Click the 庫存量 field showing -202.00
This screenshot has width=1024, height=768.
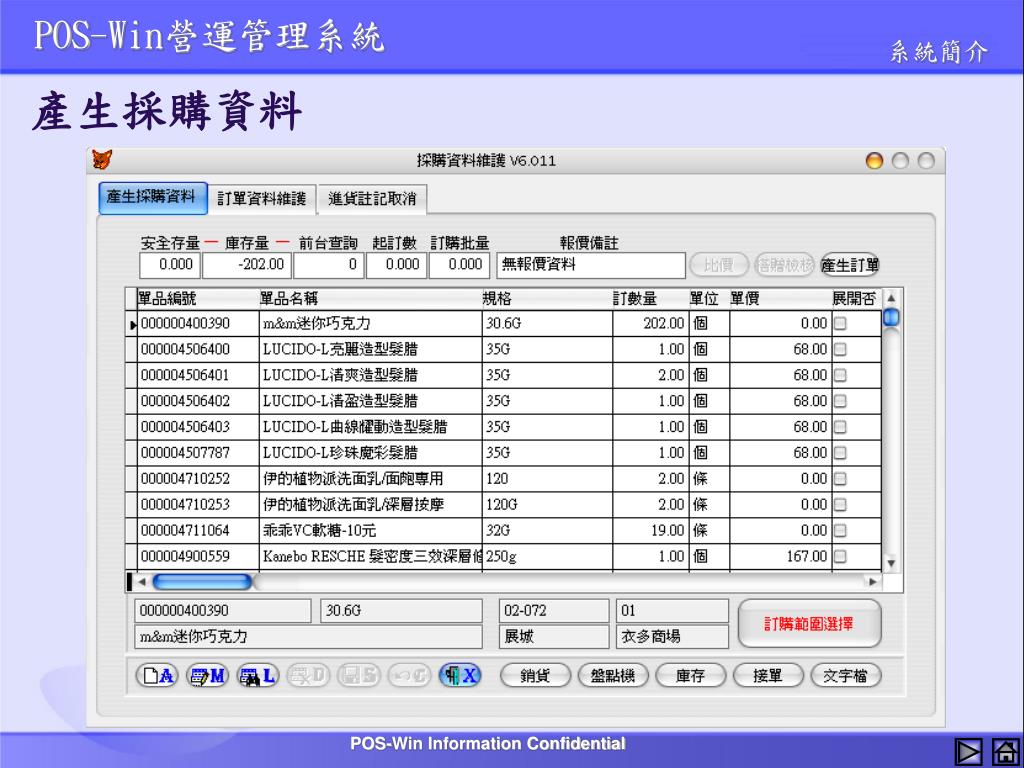pos(247,265)
